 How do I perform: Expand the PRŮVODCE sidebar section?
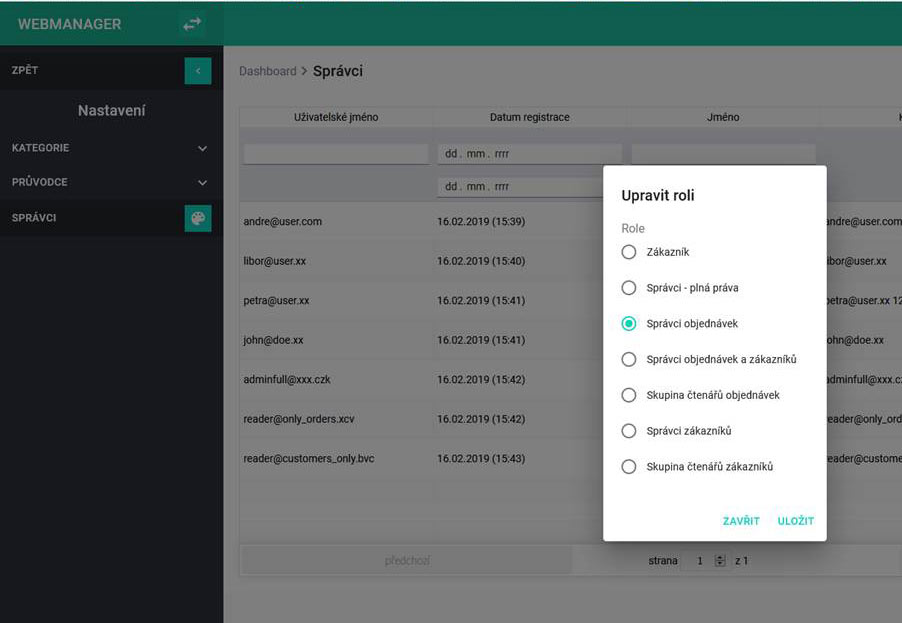point(110,183)
